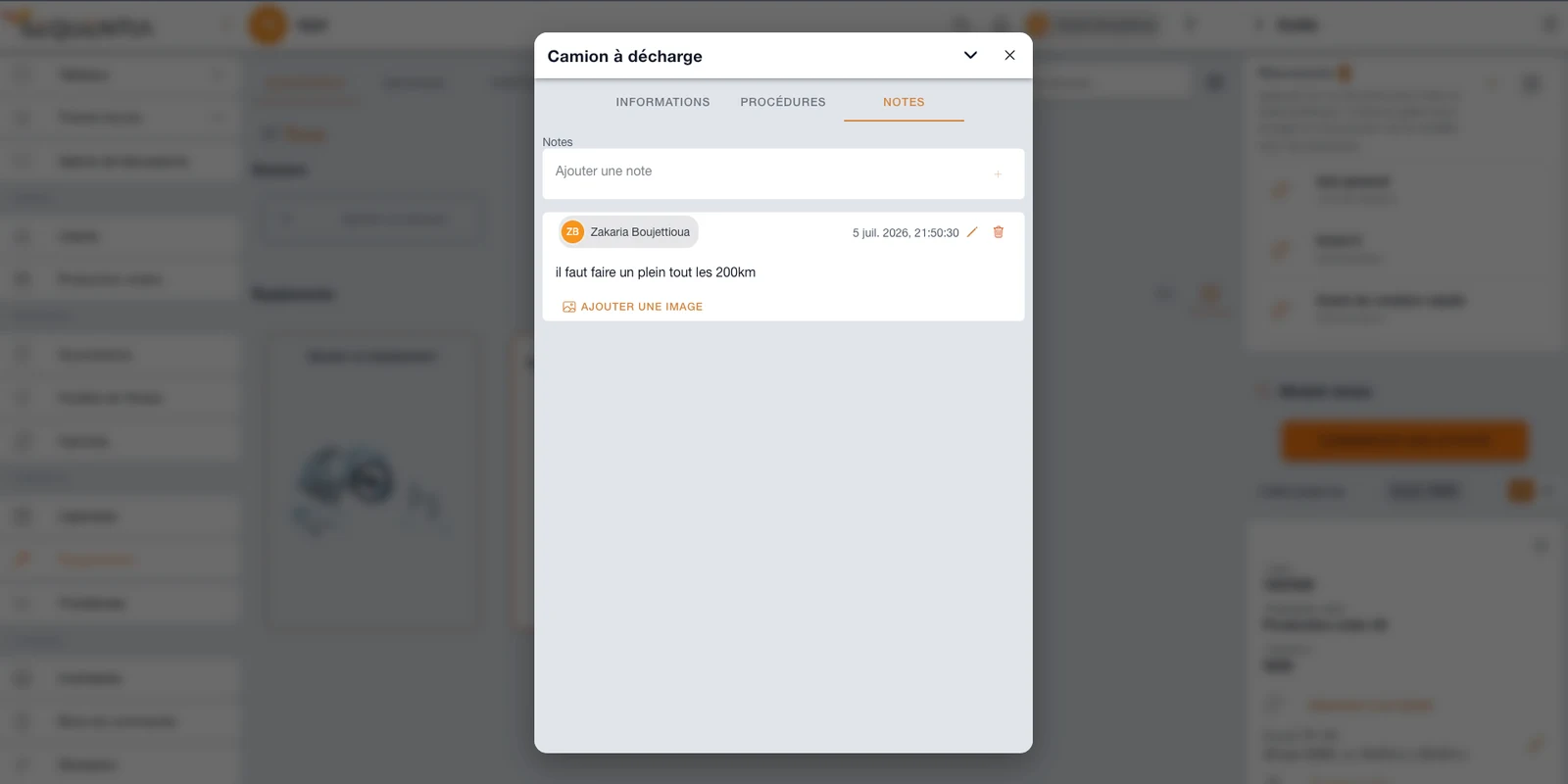Delete the note using the trash icon
The image size is (1568, 784).
tap(999, 232)
